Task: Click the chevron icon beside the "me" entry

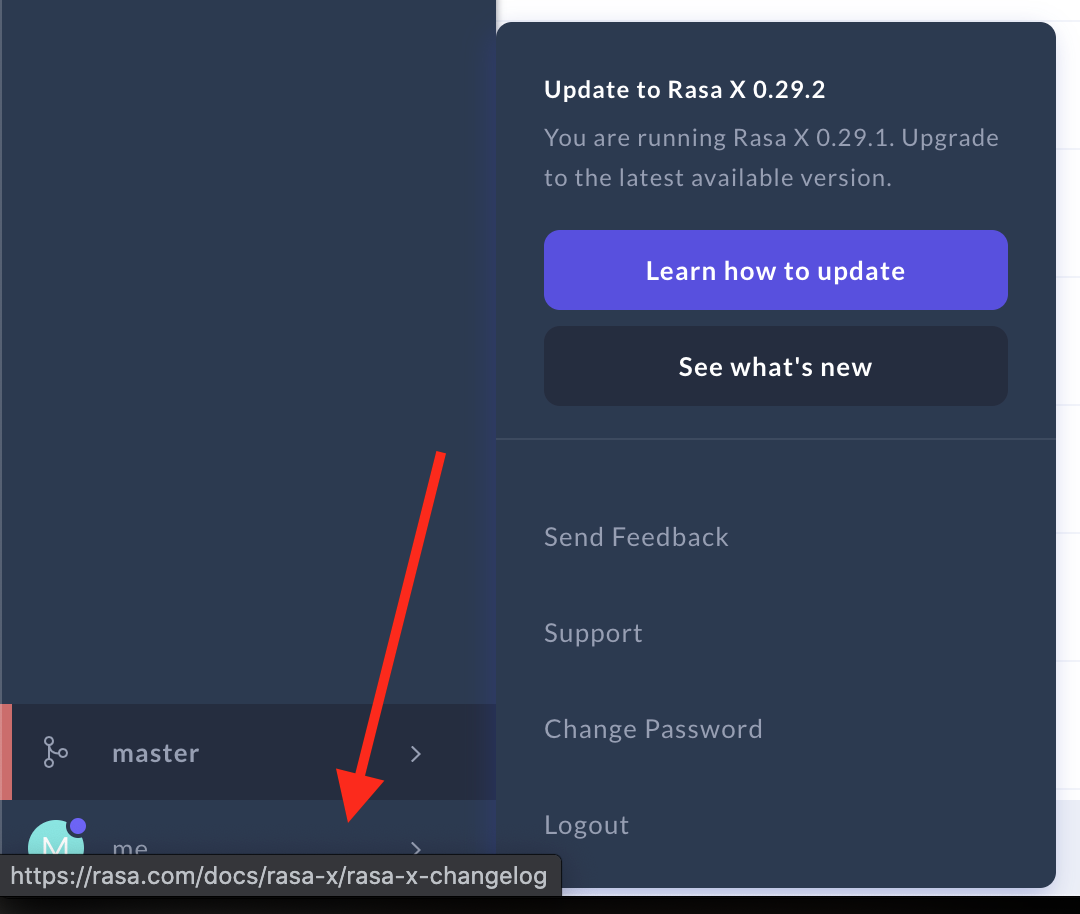Action: (x=416, y=848)
